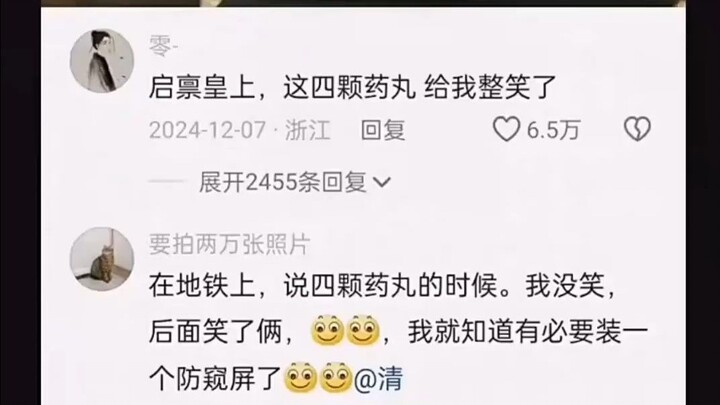Open the @清 mention

click(x=379, y=379)
